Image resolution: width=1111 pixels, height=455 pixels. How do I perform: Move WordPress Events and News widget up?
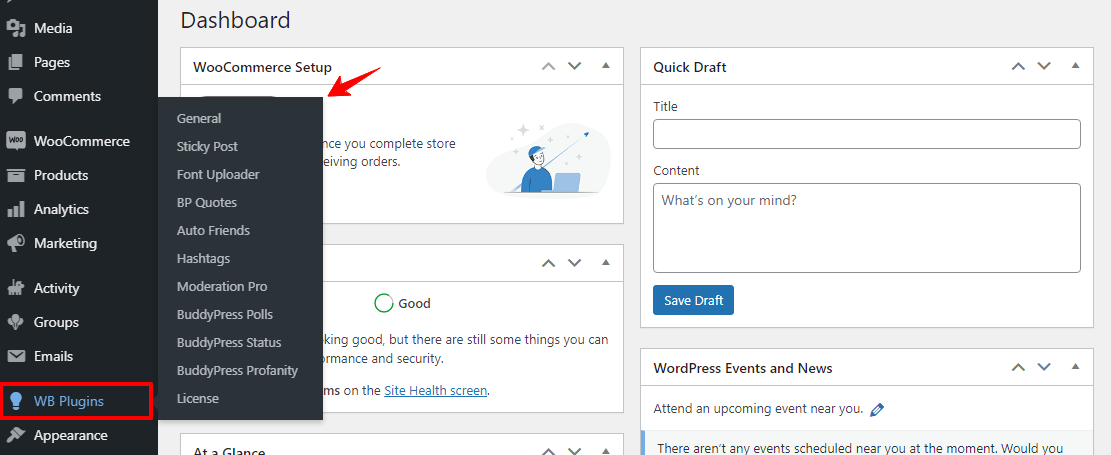click(1018, 367)
